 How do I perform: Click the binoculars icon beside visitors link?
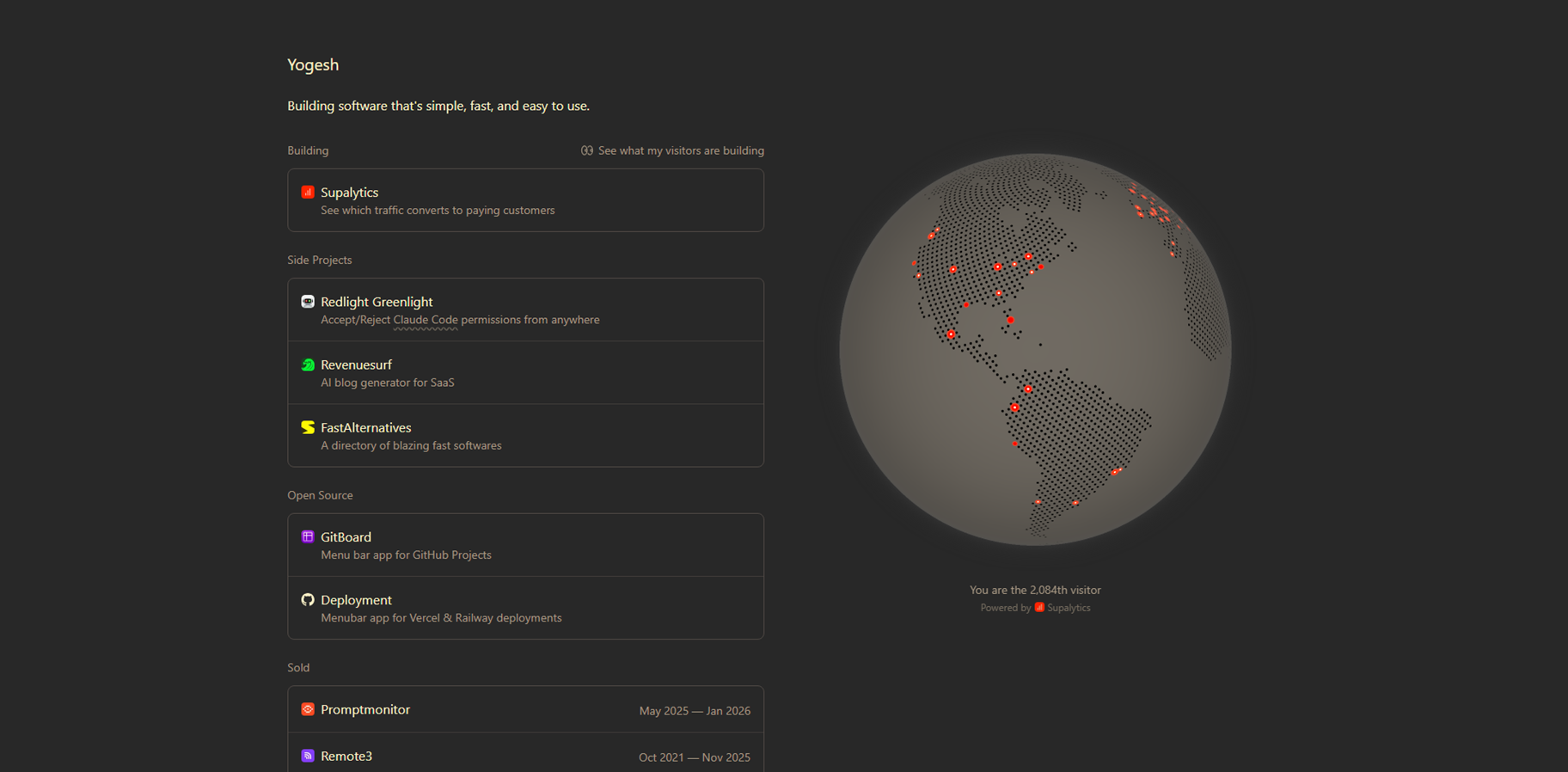[587, 150]
